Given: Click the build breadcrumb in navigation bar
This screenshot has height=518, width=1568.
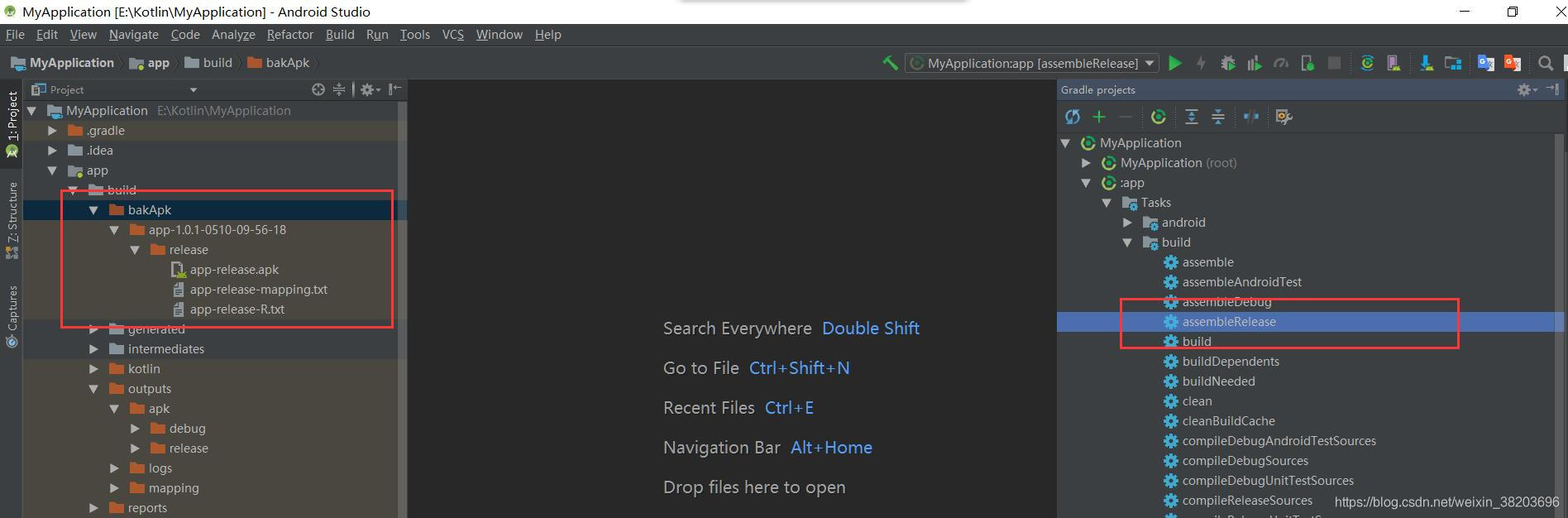Looking at the screenshot, I should [208, 63].
